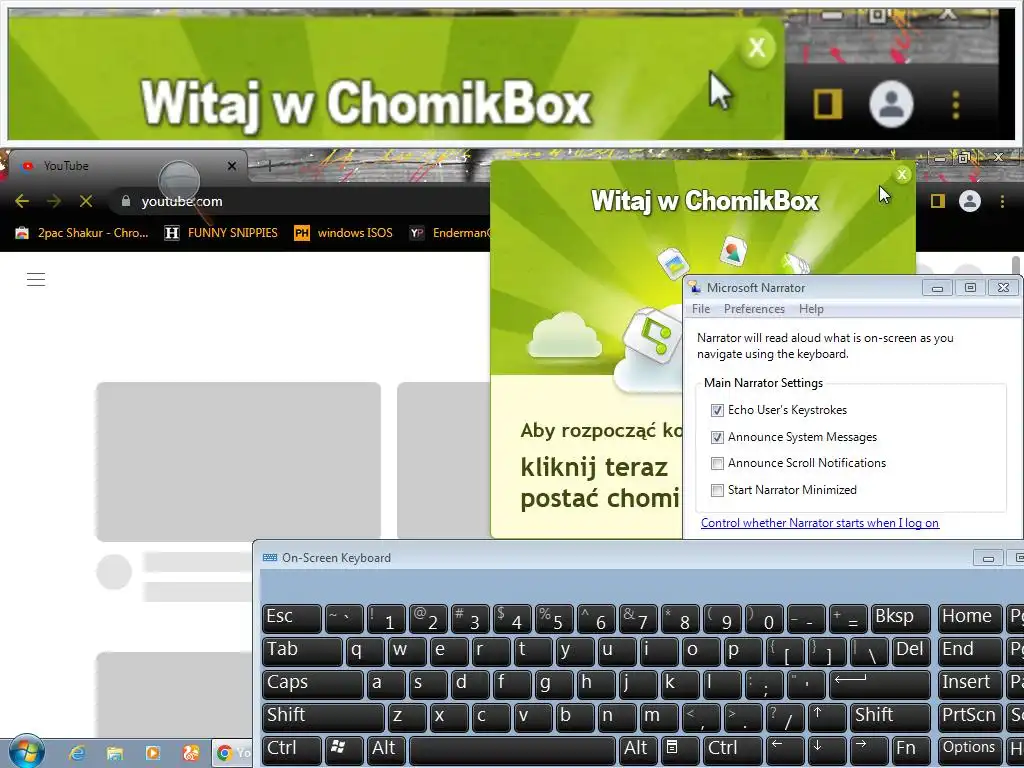The height and width of the screenshot is (768, 1024).
Task: Click the right arrow key
Action: click(x=869, y=750)
